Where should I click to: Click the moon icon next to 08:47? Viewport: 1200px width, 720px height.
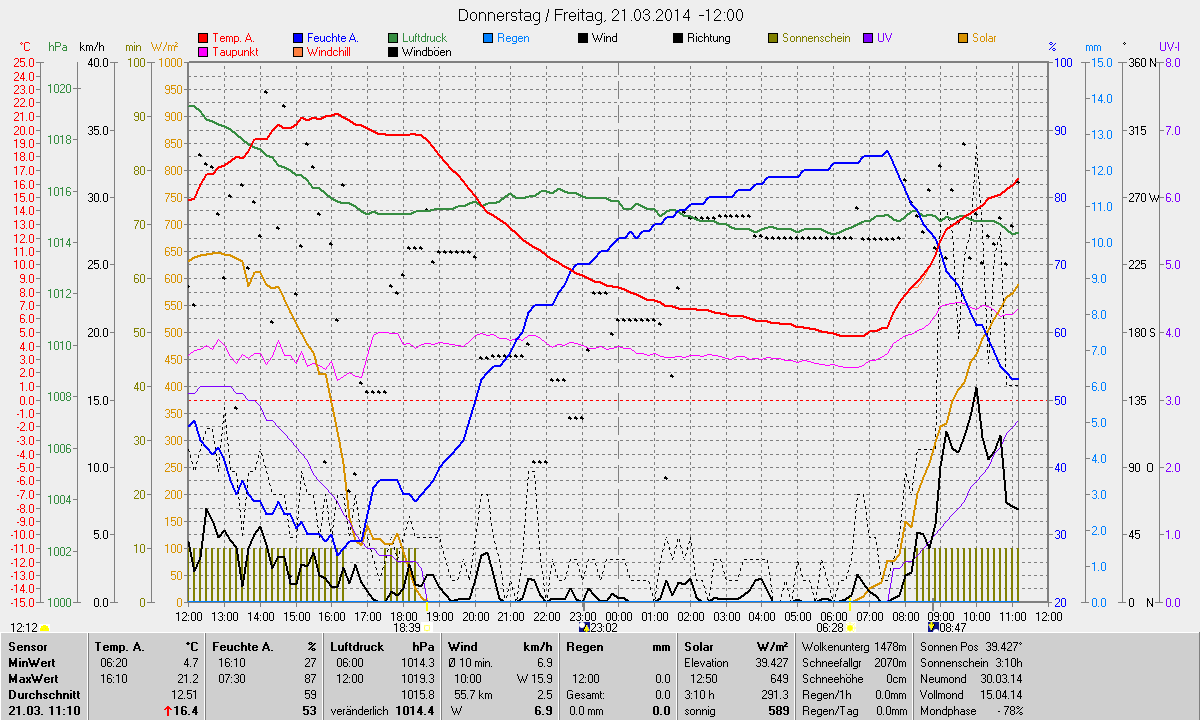pos(934,628)
